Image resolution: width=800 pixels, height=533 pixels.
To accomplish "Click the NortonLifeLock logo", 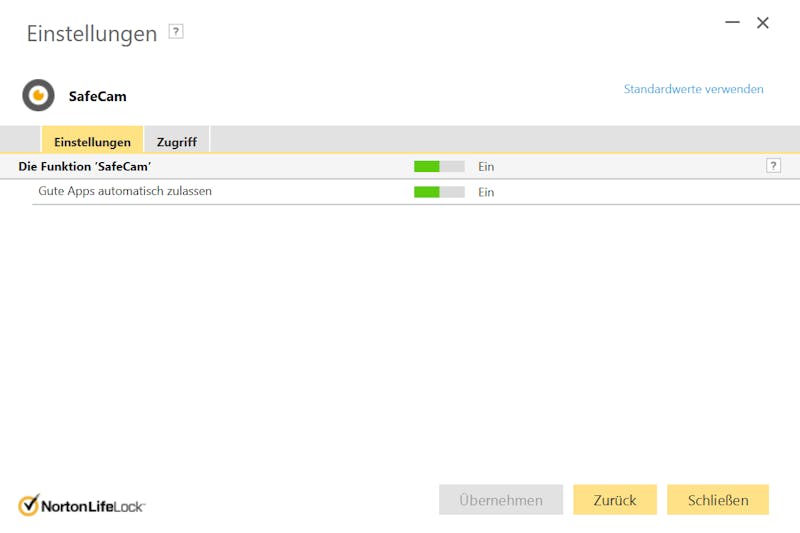I will pos(82,505).
